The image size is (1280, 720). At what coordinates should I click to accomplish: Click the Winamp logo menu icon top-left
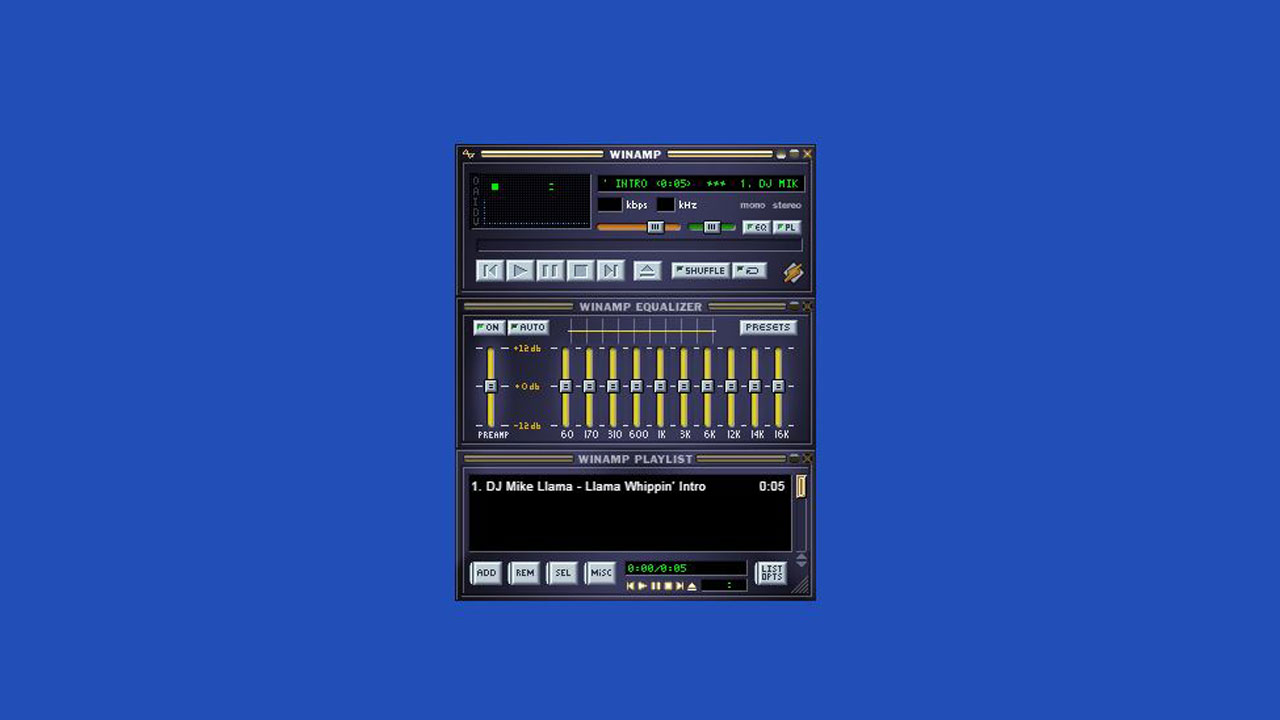click(x=470, y=153)
